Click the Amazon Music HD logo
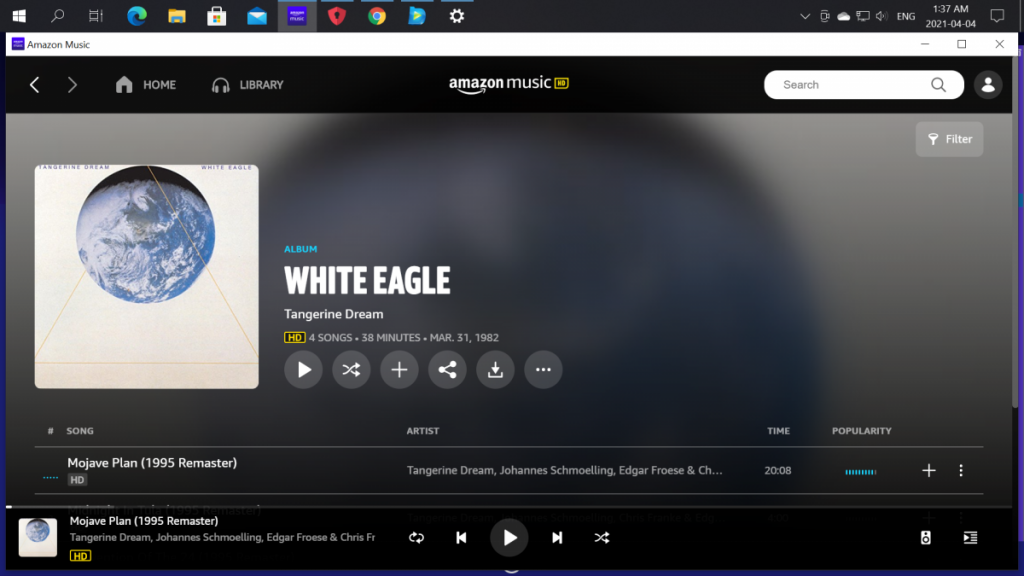 (509, 84)
